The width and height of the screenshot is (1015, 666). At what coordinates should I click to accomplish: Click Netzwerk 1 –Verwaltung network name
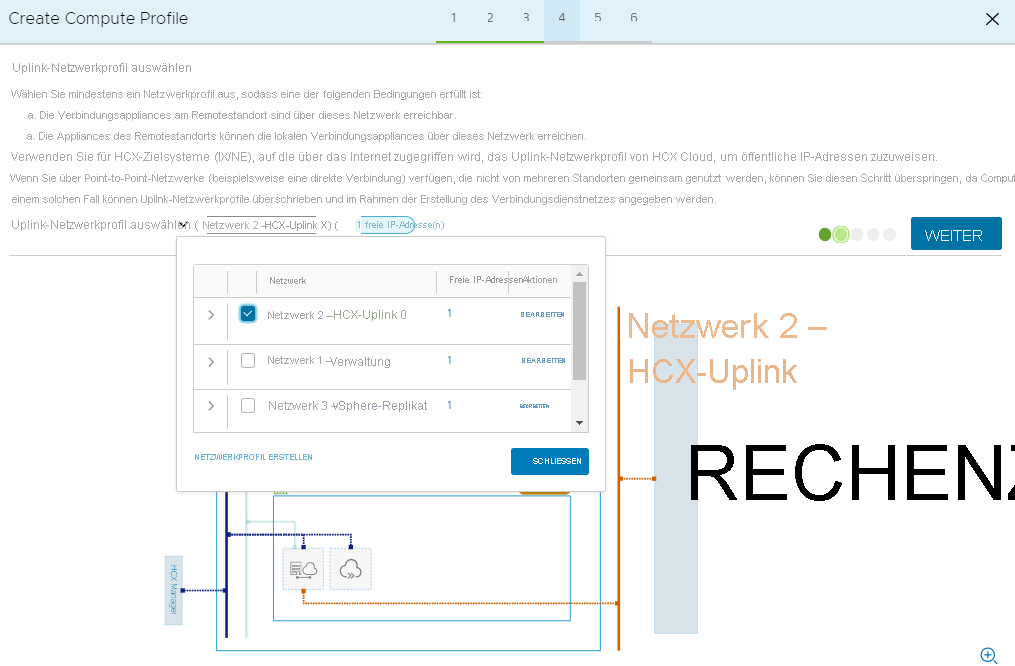coord(329,361)
